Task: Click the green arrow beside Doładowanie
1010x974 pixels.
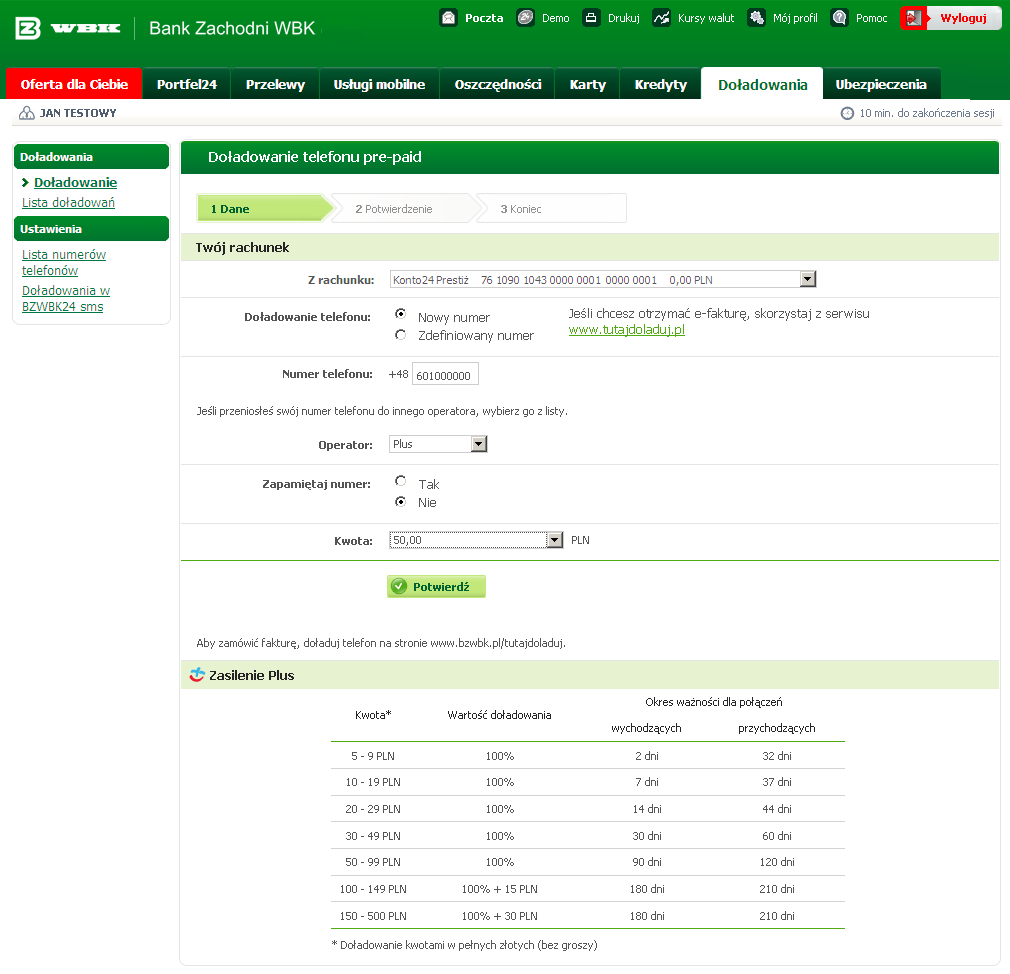Action: click(25, 183)
